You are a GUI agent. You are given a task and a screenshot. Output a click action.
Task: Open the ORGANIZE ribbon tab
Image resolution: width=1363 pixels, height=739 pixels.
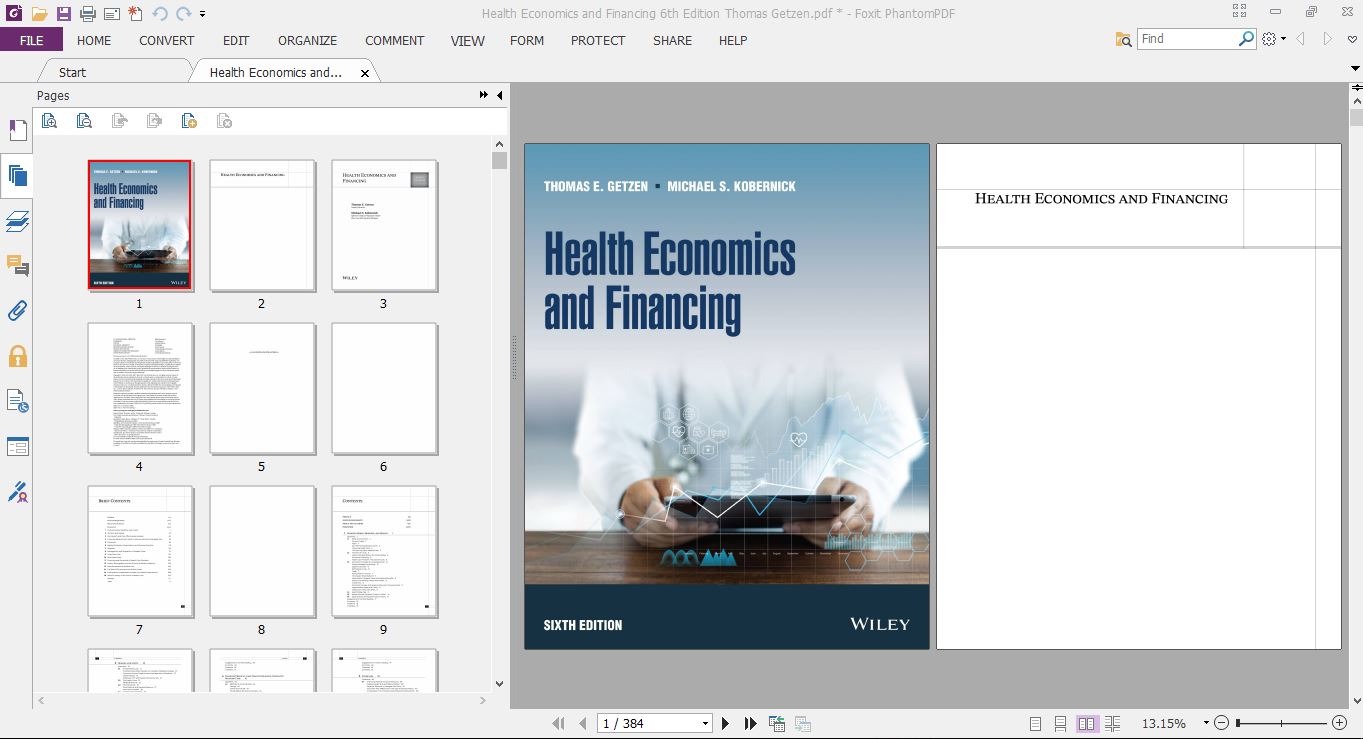308,40
